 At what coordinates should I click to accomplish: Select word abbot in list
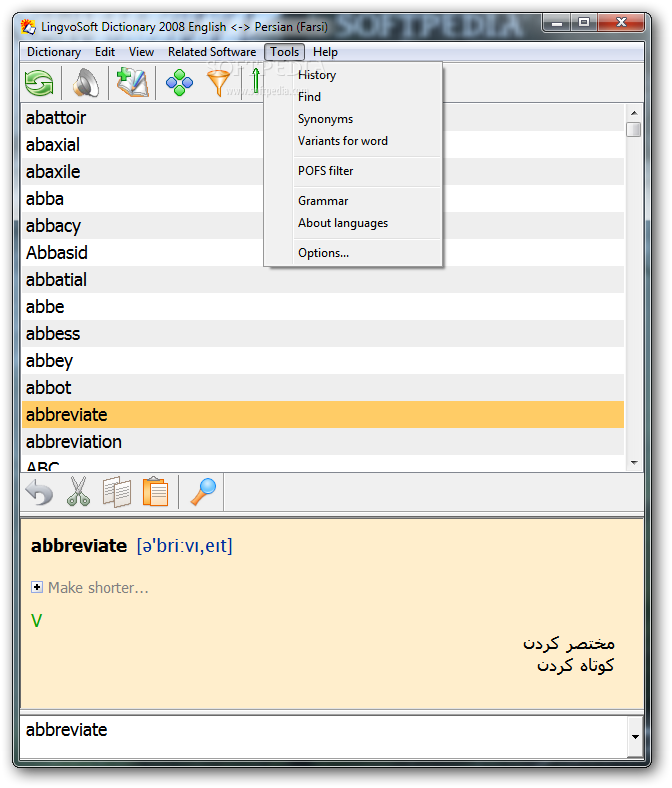(x=323, y=388)
